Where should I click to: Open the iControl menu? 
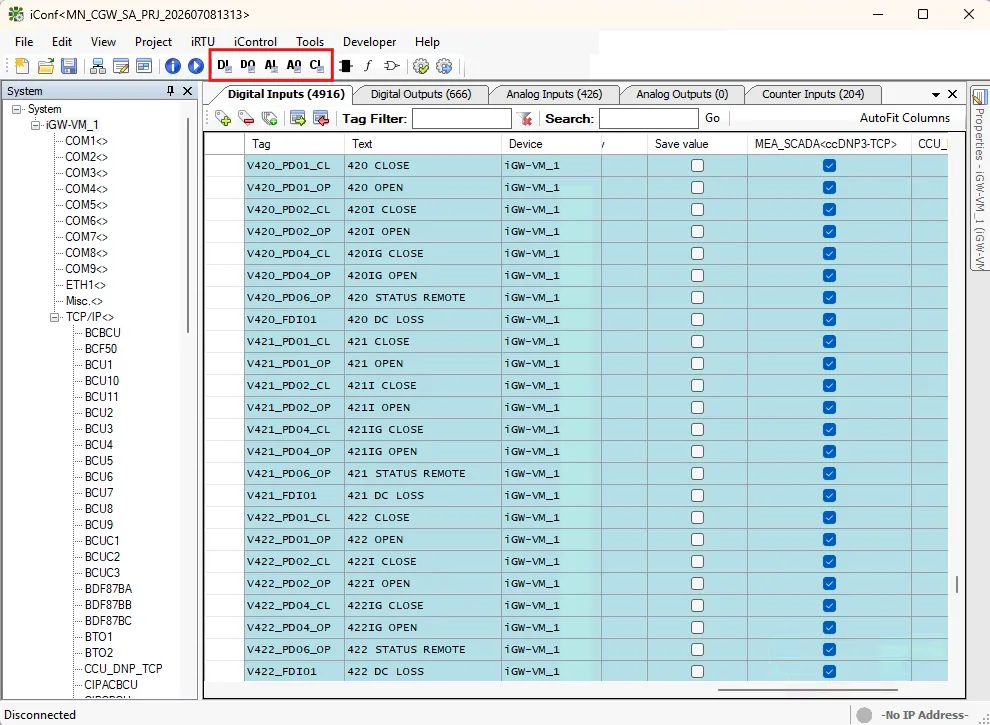255,42
